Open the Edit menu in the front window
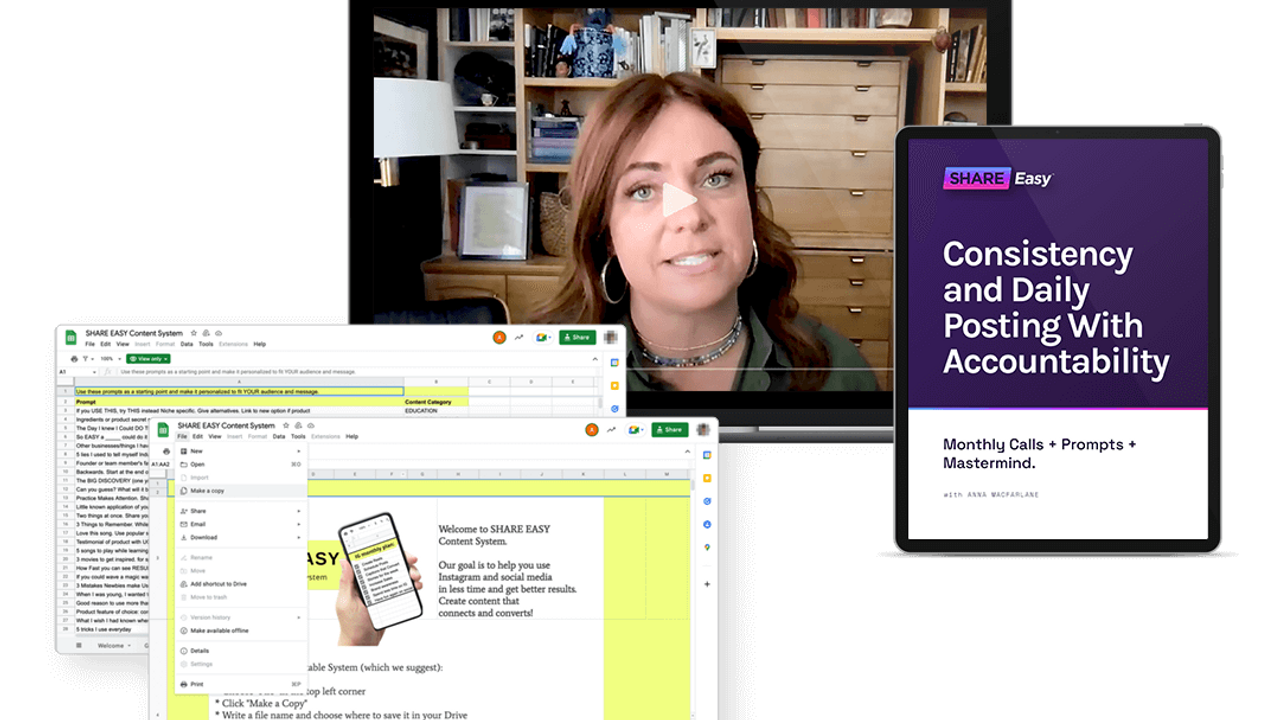The width and height of the screenshot is (1280, 720). tap(197, 437)
